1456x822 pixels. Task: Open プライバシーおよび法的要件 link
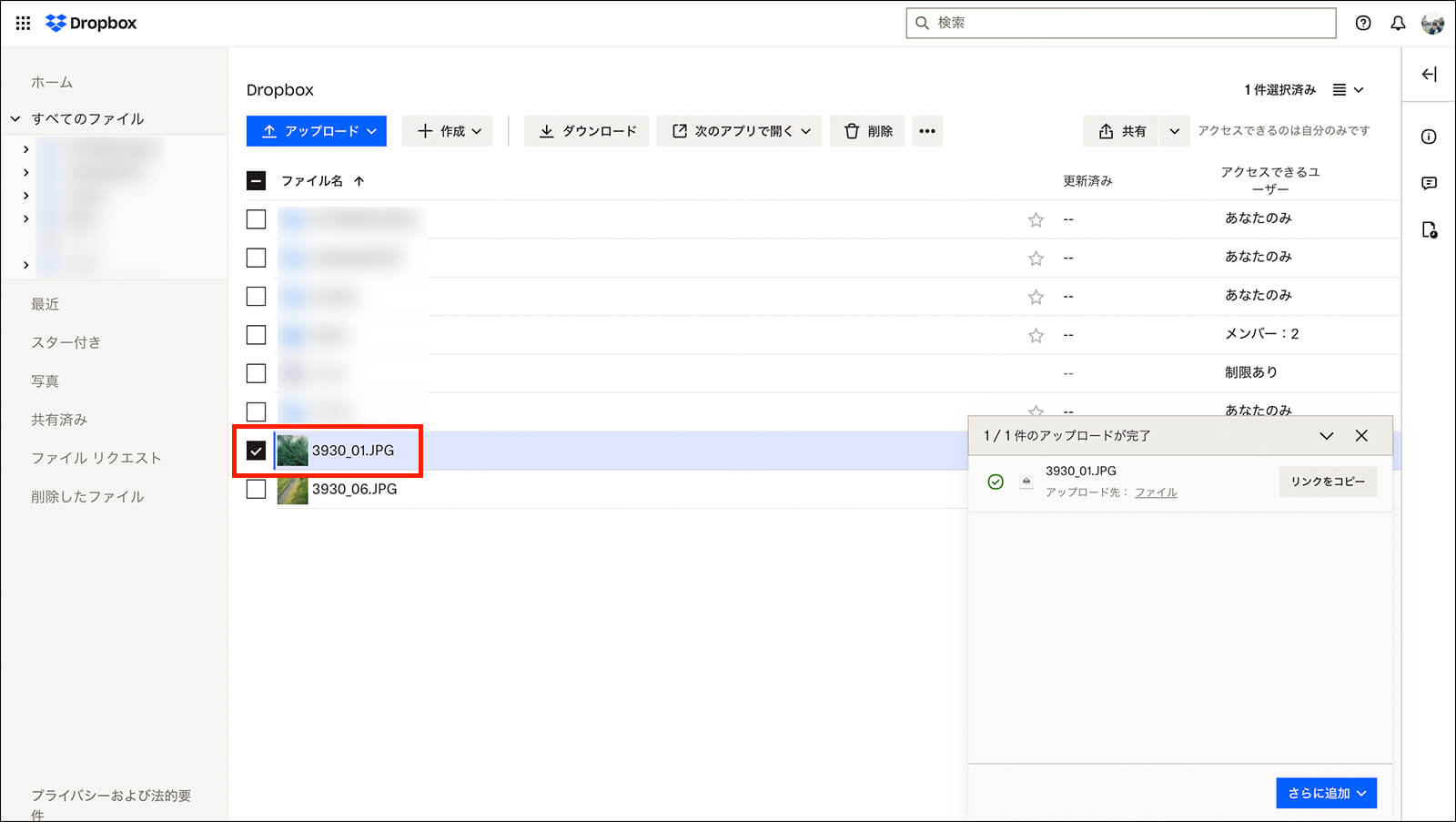point(111,805)
